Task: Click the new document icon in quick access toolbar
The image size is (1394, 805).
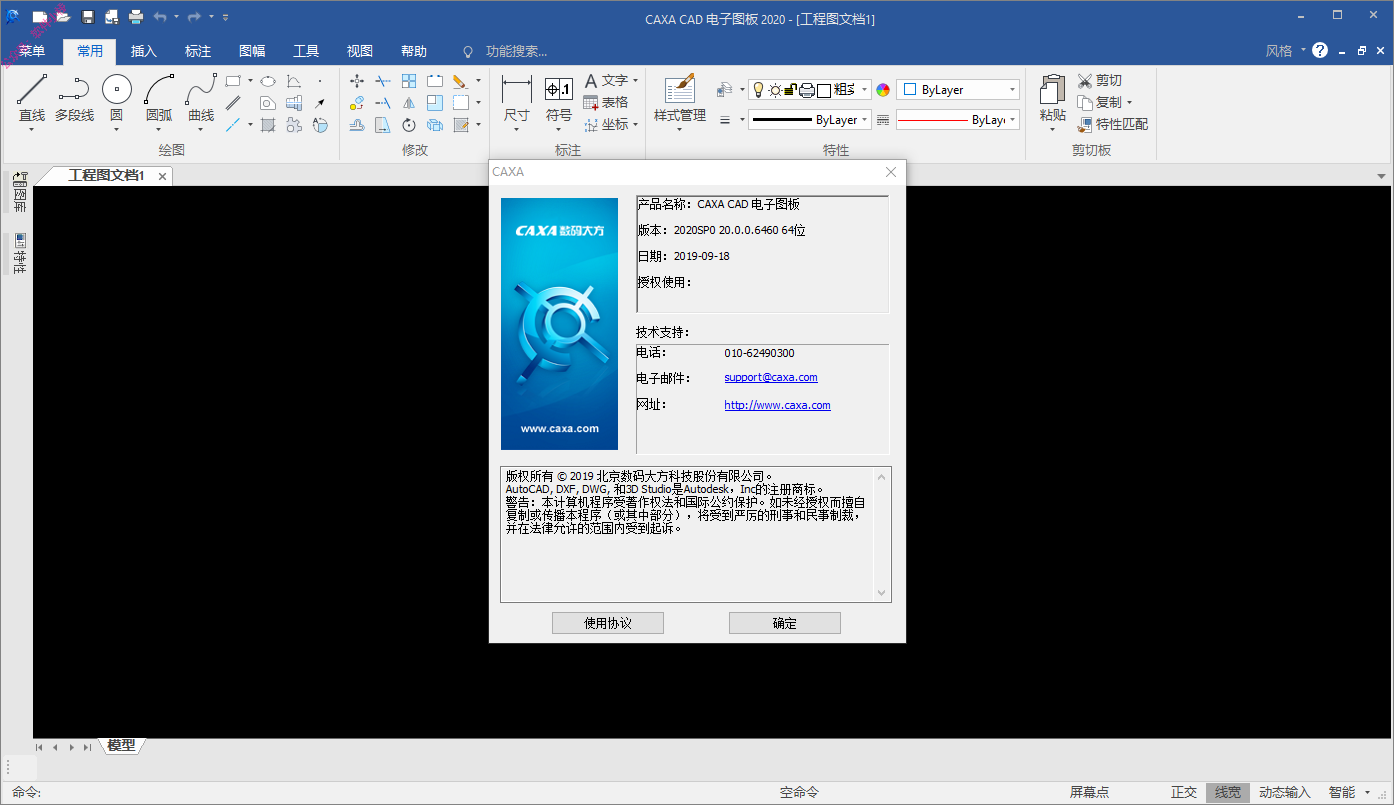Action: tap(39, 17)
